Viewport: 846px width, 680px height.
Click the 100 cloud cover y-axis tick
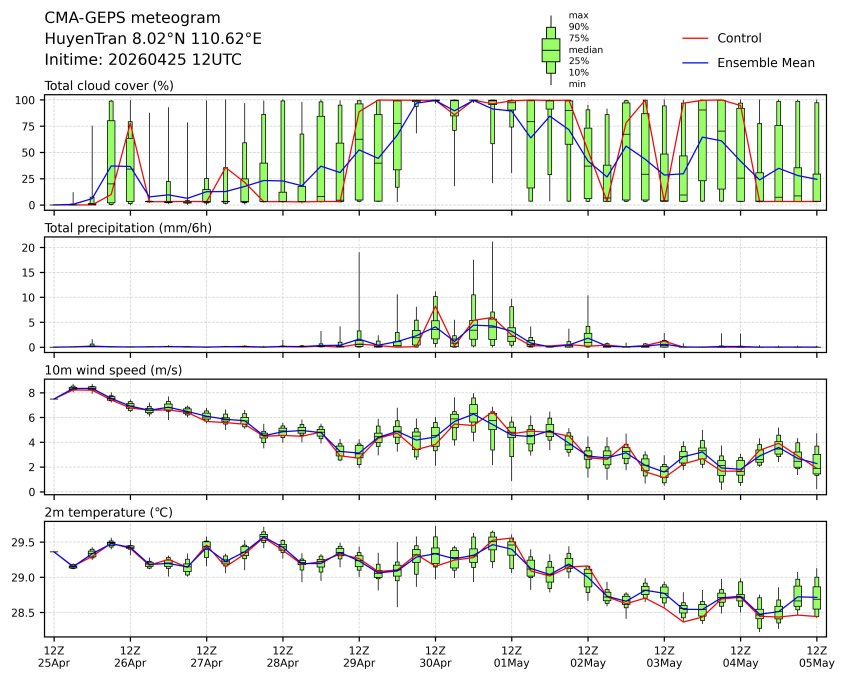click(27, 100)
